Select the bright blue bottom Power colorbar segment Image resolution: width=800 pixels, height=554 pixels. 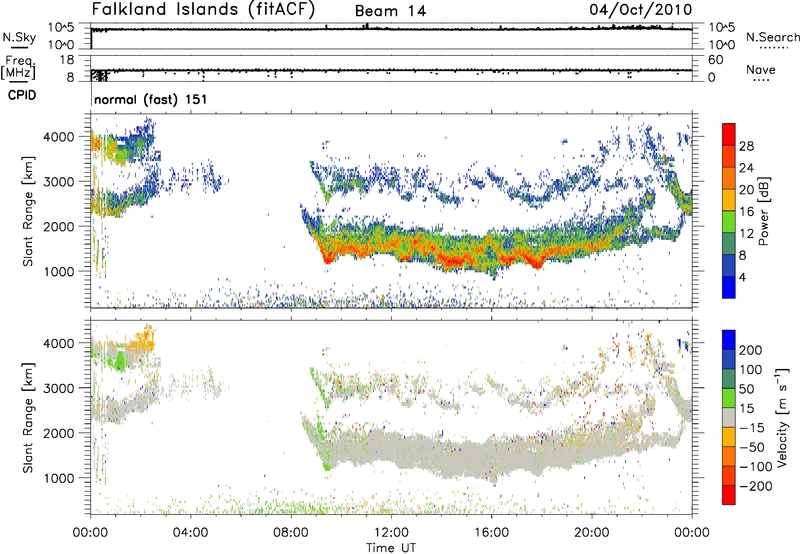[729, 287]
